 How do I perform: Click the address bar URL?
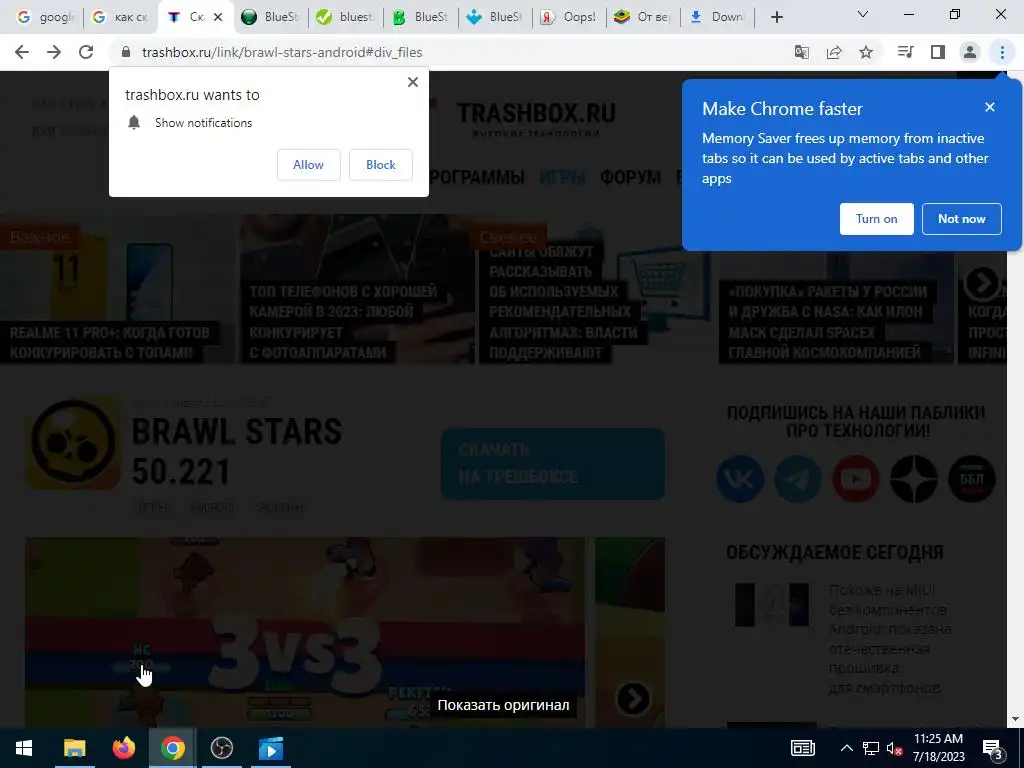coord(282,52)
